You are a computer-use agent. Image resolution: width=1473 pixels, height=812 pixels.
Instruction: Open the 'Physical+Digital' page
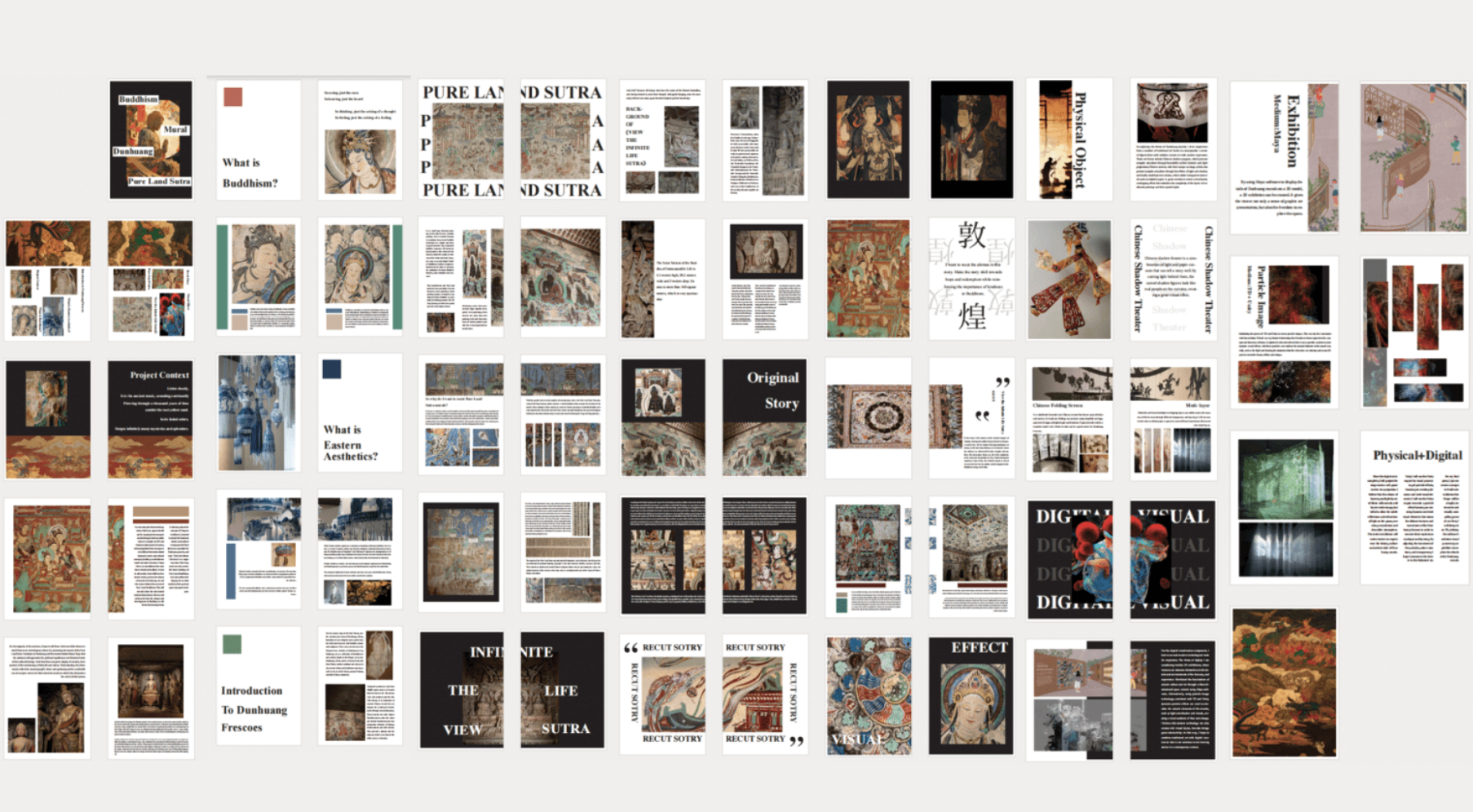coord(1413,507)
